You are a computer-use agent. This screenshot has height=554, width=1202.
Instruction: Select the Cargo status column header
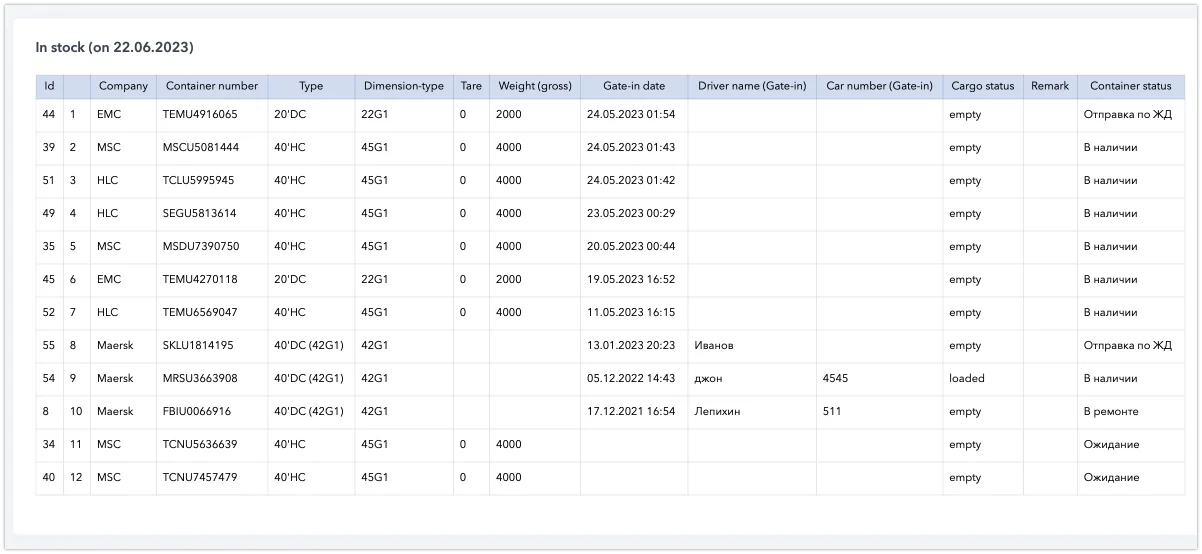coord(982,86)
